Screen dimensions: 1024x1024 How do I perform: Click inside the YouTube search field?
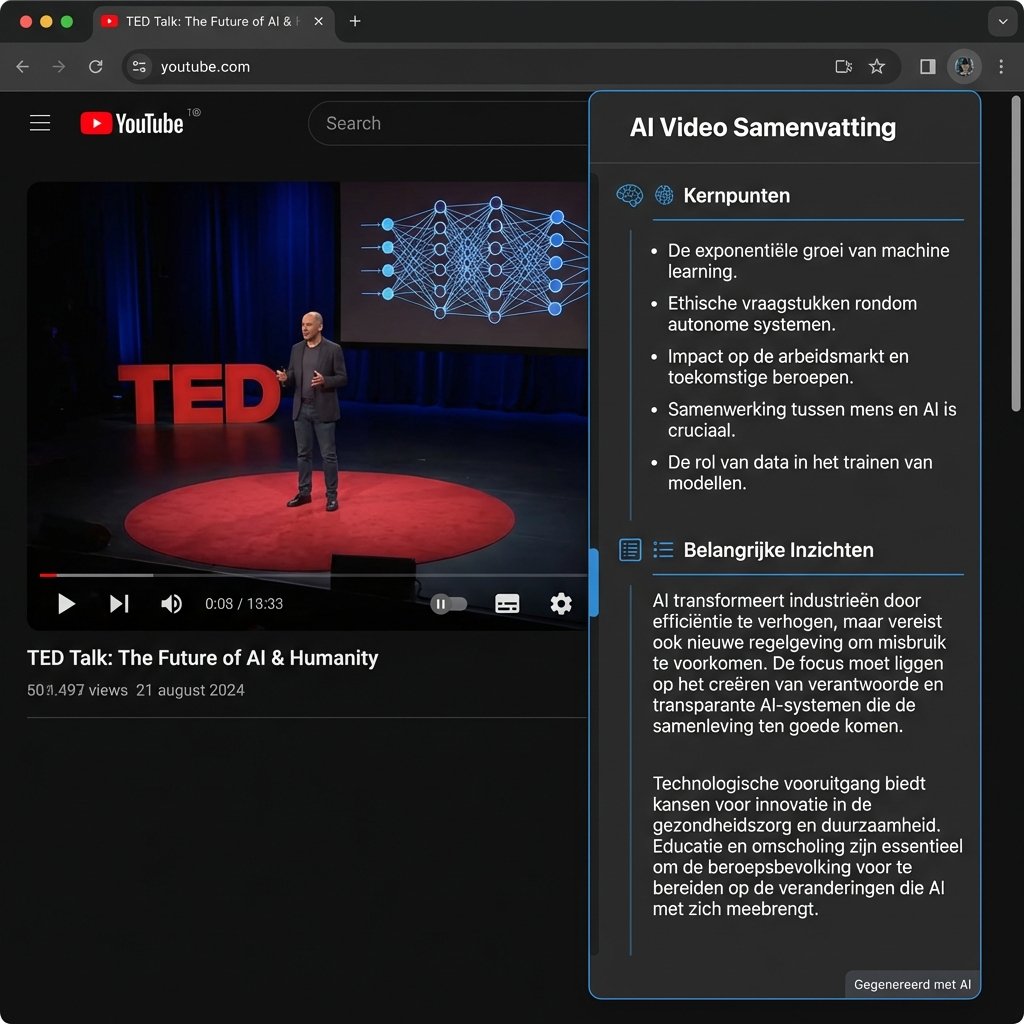(450, 123)
